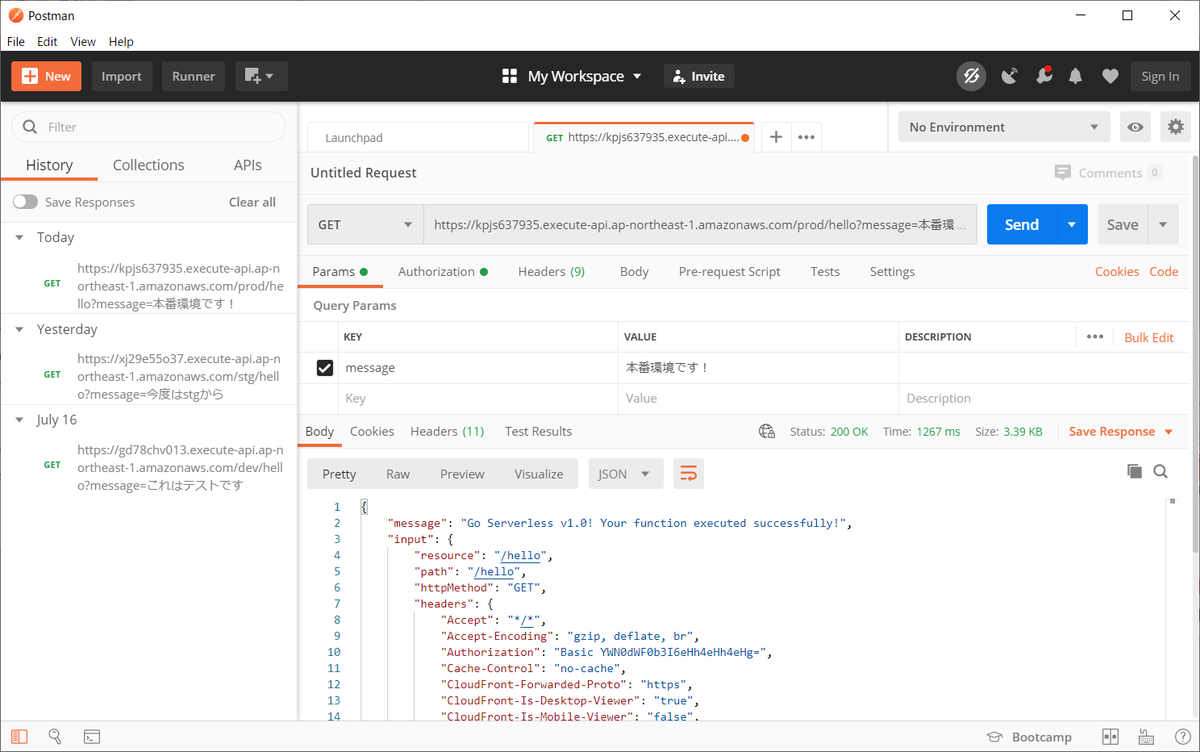Viewport: 1200px width, 752px height.
Task: Open the File menu
Action: tap(16, 42)
